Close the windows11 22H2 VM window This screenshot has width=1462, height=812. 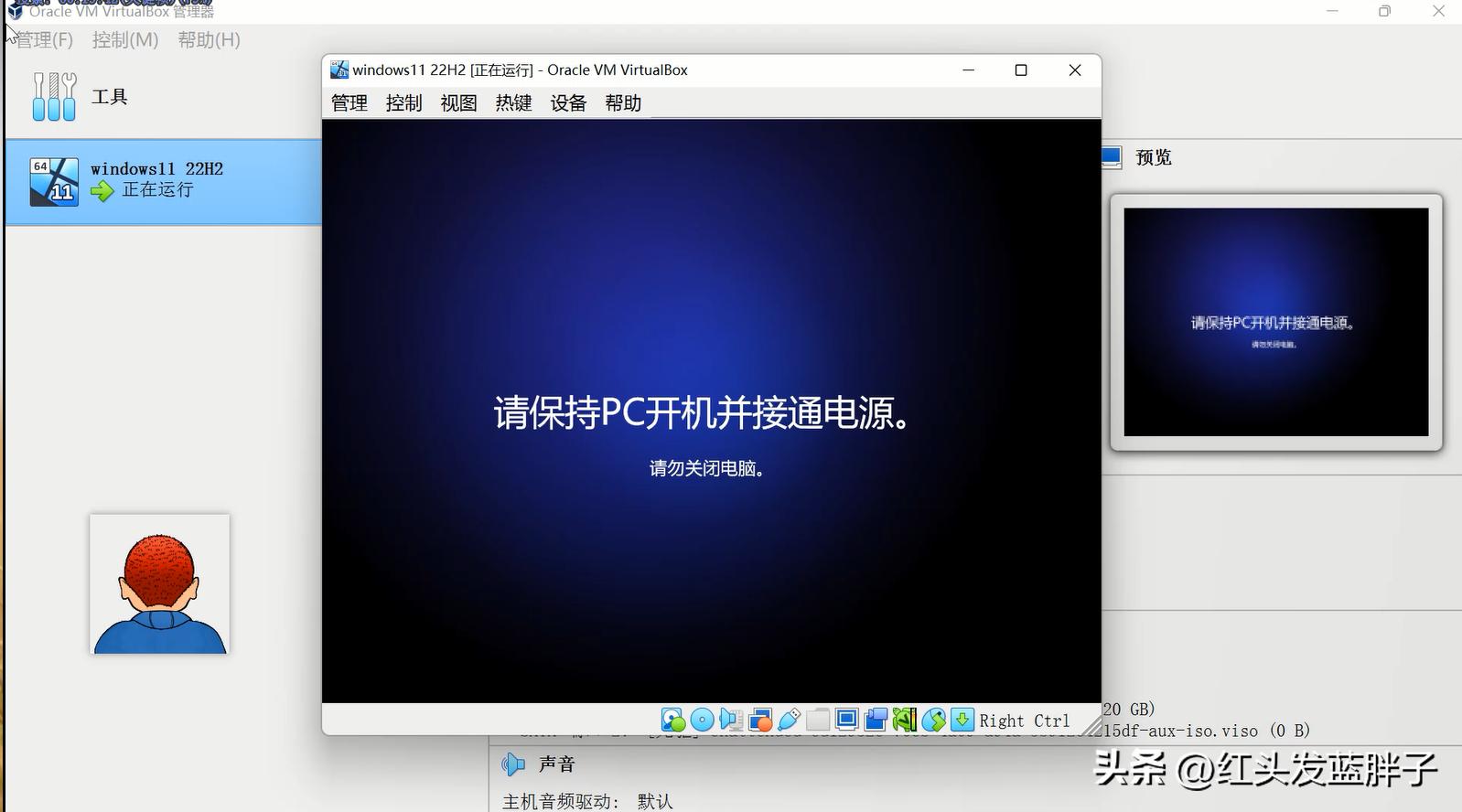pyautogui.click(x=1075, y=70)
